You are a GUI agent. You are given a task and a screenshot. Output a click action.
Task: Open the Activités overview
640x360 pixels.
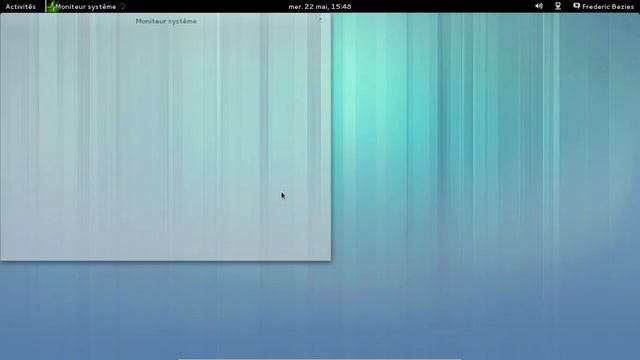[x=20, y=7]
